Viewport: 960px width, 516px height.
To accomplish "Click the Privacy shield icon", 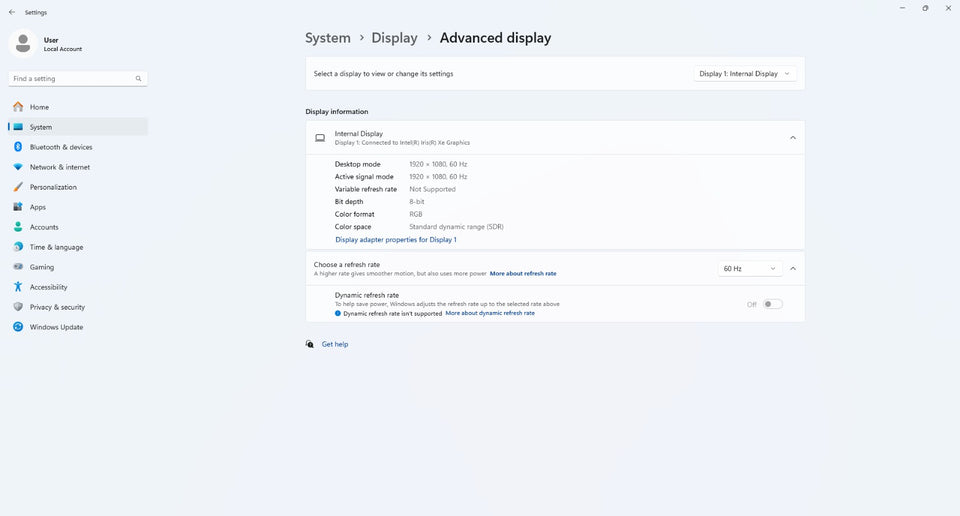I will [x=18, y=307].
